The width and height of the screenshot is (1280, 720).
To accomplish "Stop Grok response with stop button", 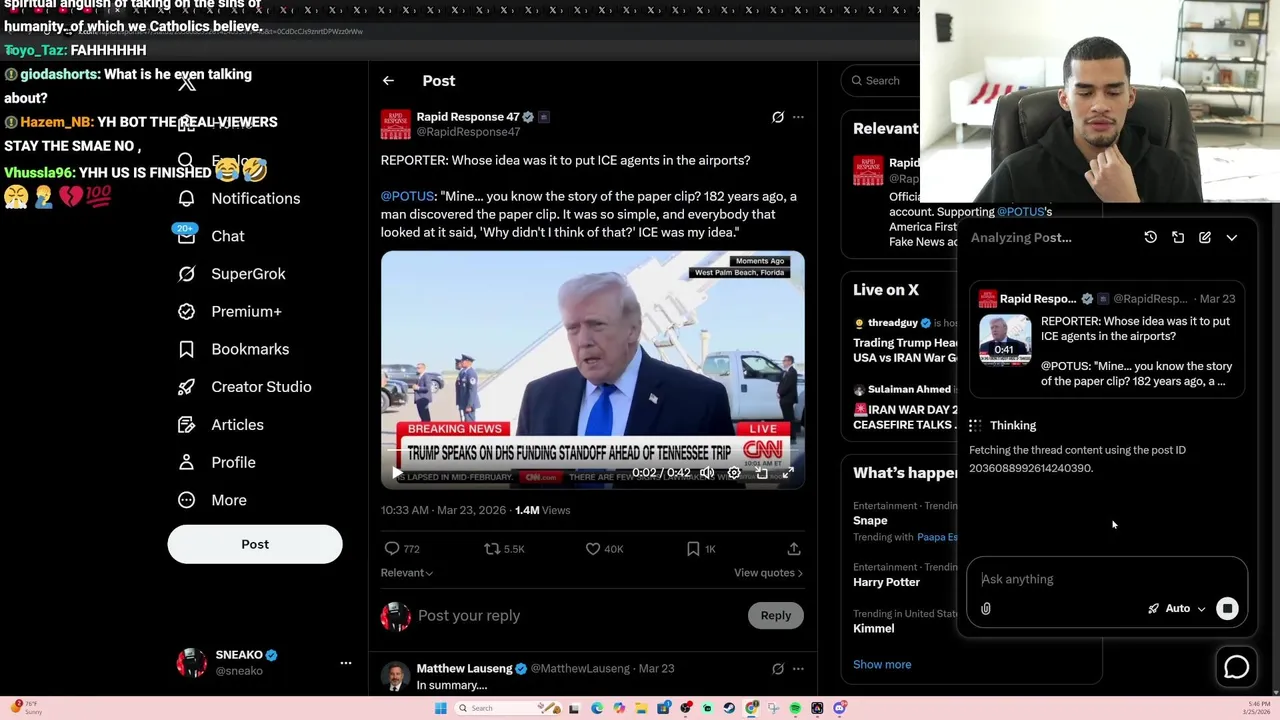I will click(1227, 609).
